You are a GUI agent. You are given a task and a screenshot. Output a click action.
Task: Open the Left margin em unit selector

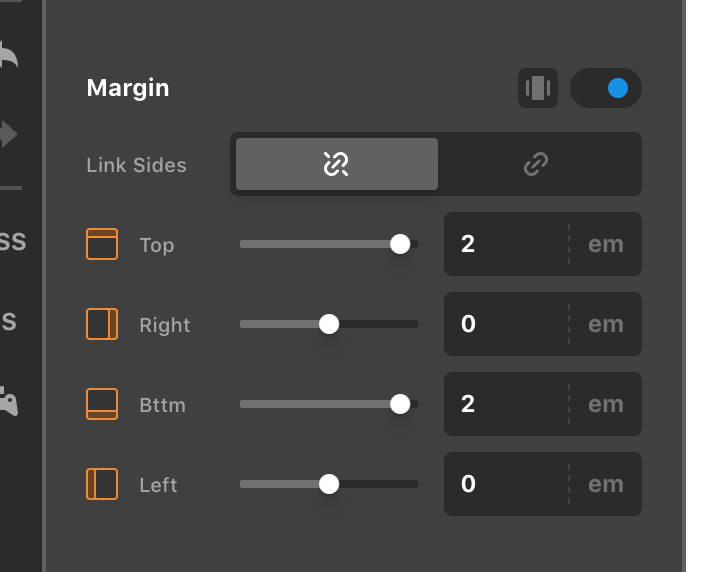(x=606, y=484)
